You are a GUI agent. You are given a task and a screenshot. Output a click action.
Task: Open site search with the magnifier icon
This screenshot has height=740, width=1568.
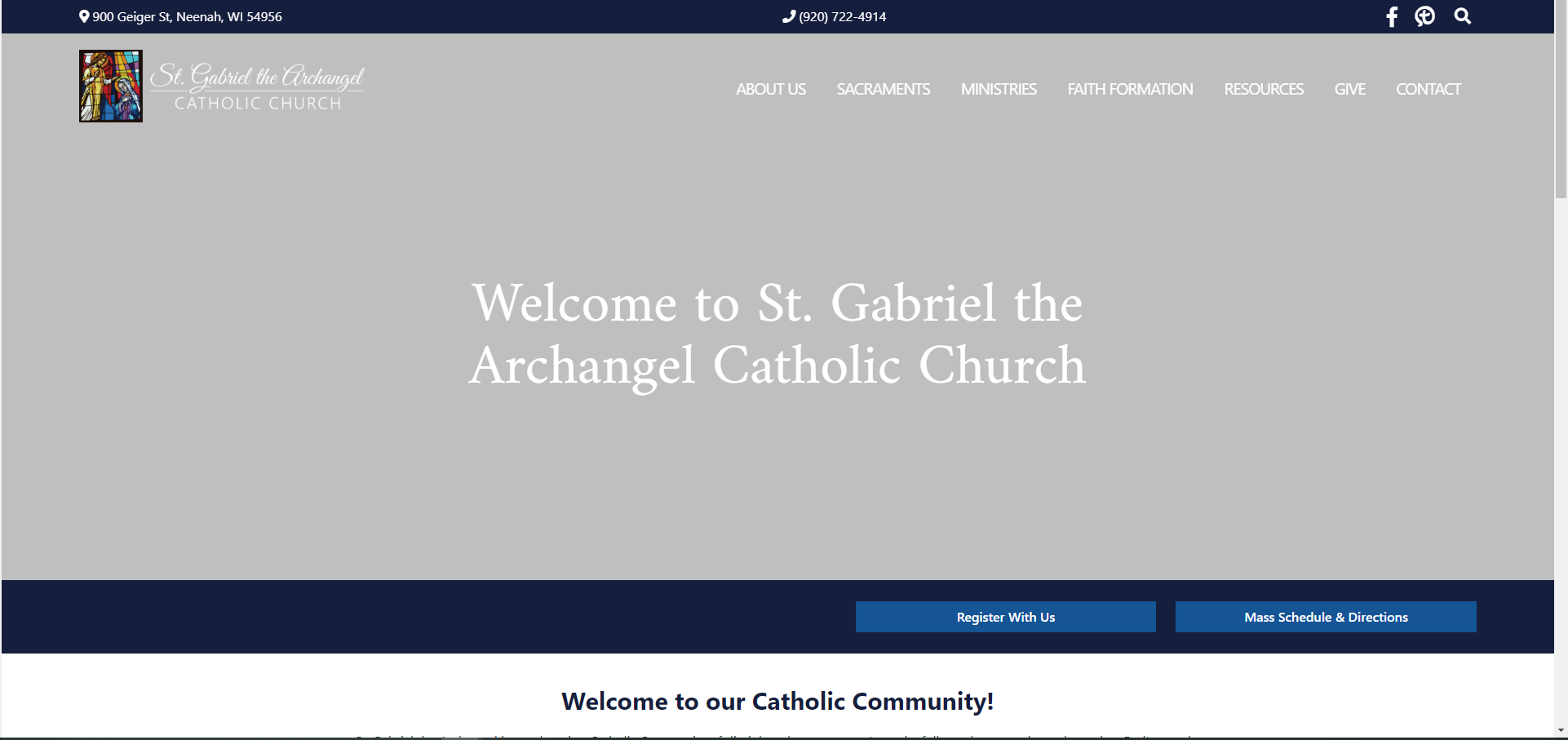click(x=1462, y=16)
